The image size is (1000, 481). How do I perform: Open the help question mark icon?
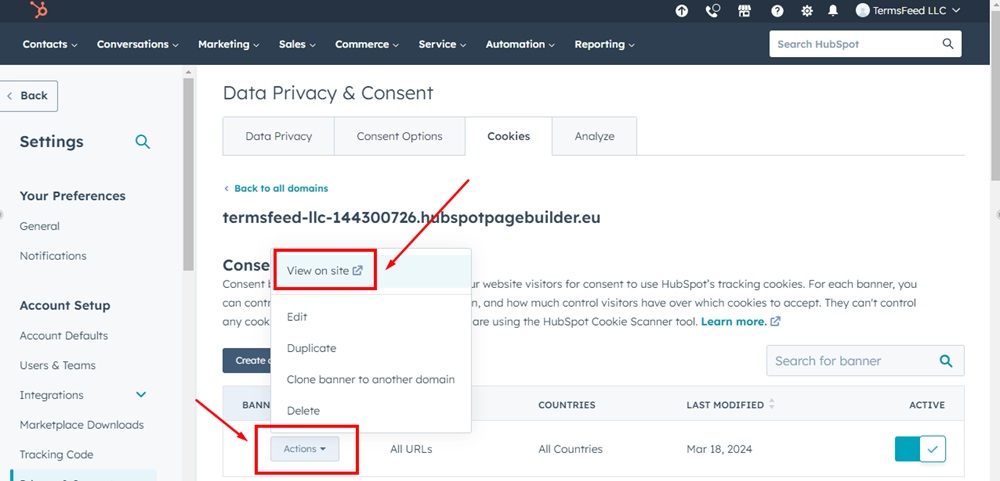click(x=777, y=11)
